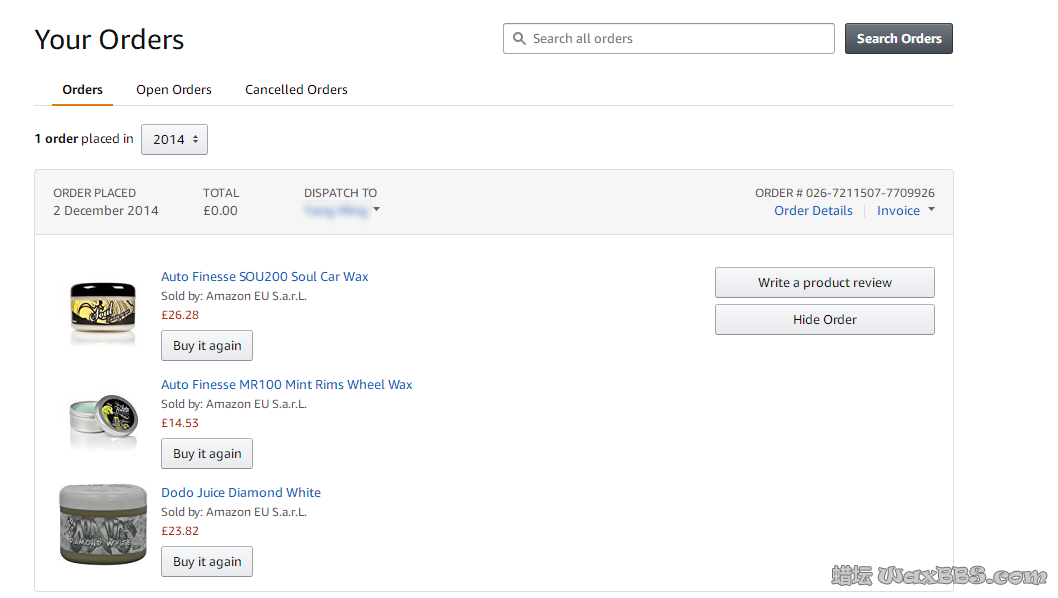The width and height of the screenshot is (1058, 598).
Task: Click Write a product review button
Action: pyautogui.click(x=824, y=283)
